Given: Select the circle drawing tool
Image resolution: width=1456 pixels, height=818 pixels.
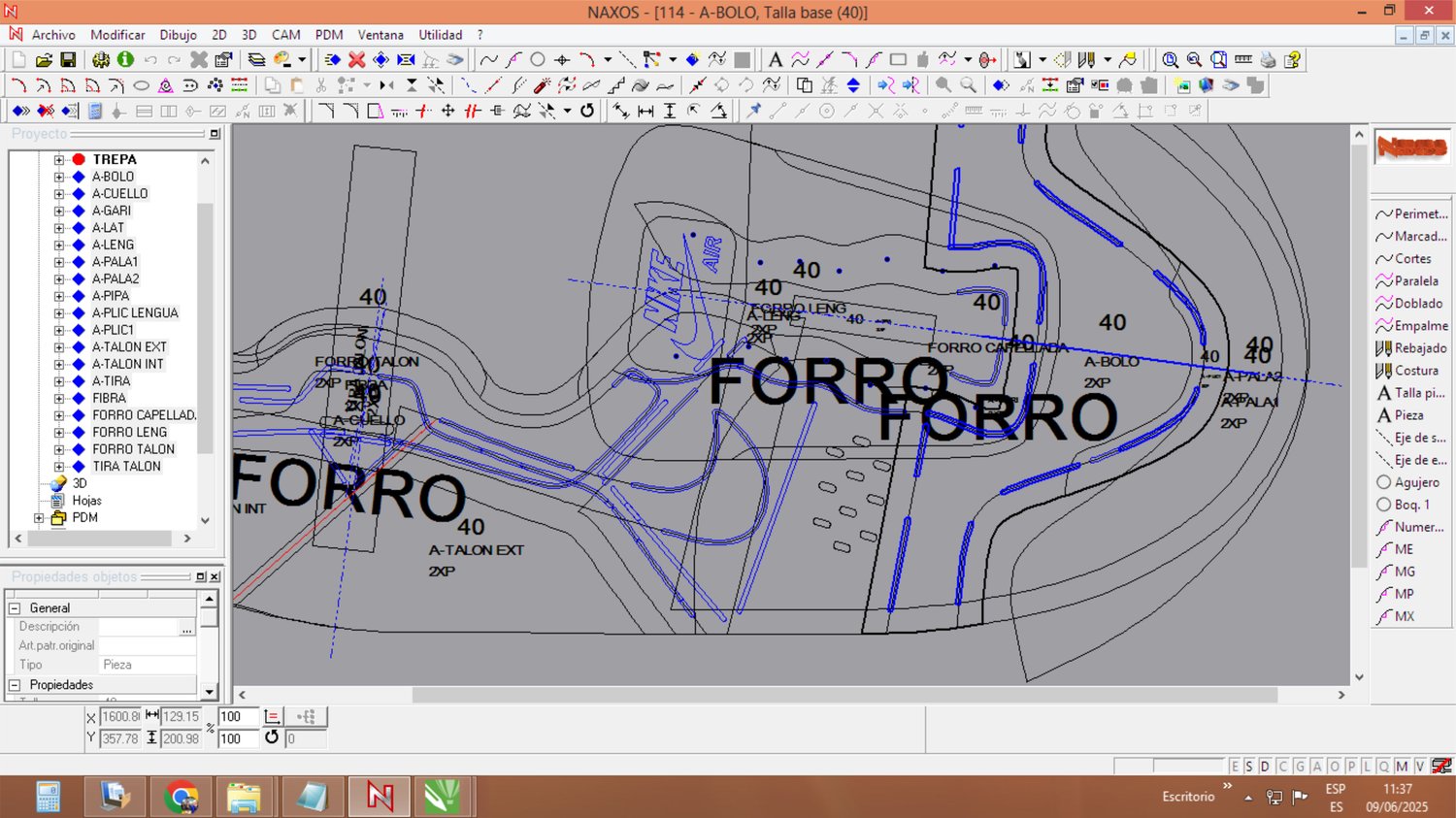Looking at the screenshot, I should coord(537,60).
